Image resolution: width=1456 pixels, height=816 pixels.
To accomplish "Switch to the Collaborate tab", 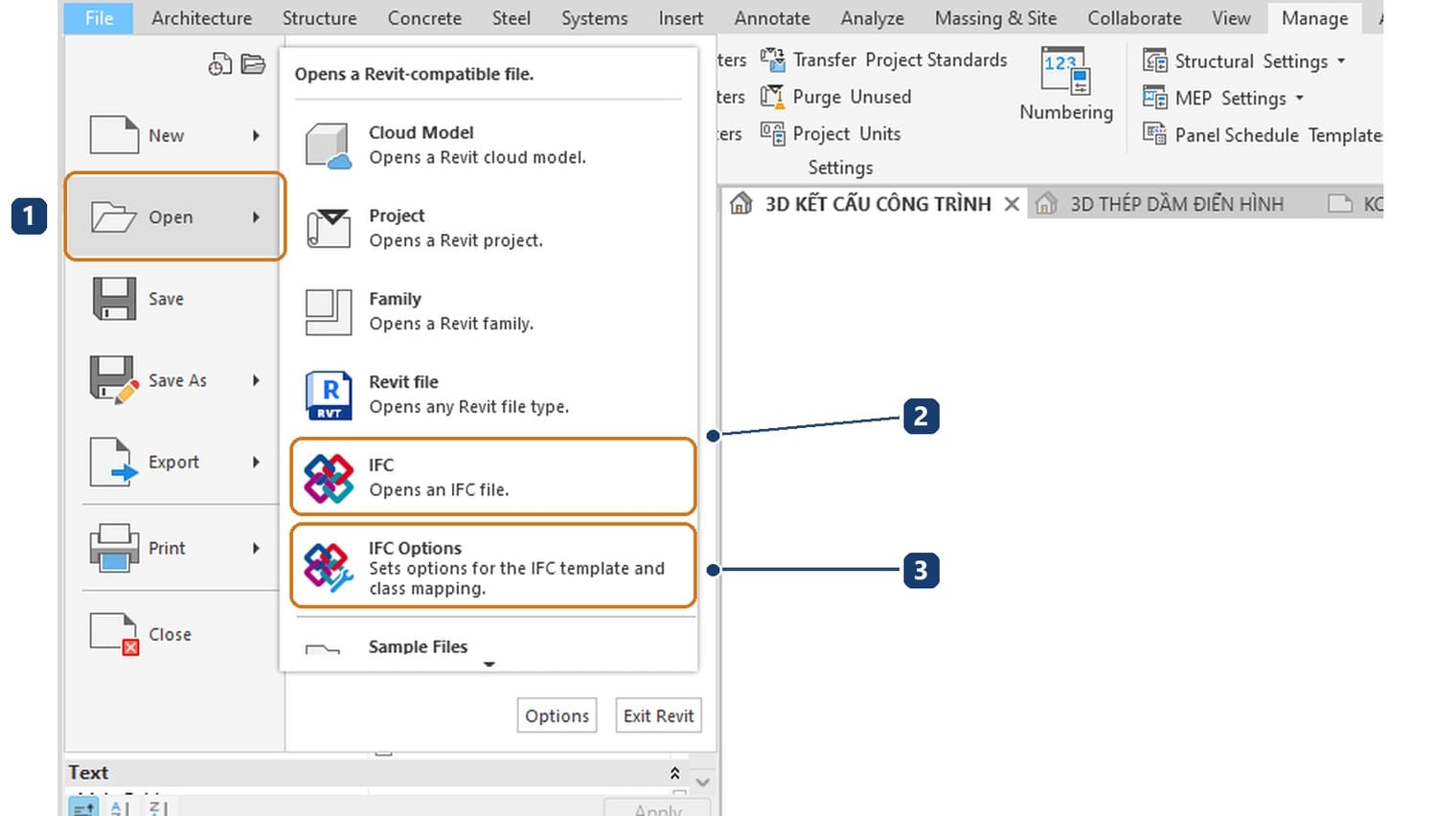I will tap(1134, 18).
